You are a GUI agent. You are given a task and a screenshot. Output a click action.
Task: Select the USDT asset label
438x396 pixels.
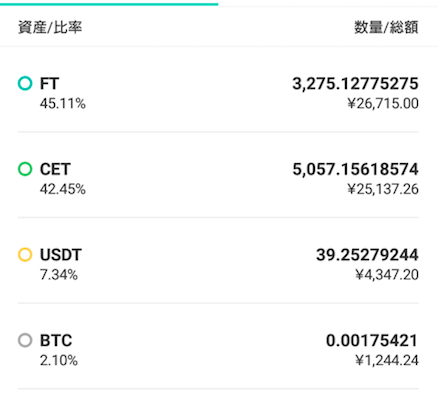click(61, 255)
